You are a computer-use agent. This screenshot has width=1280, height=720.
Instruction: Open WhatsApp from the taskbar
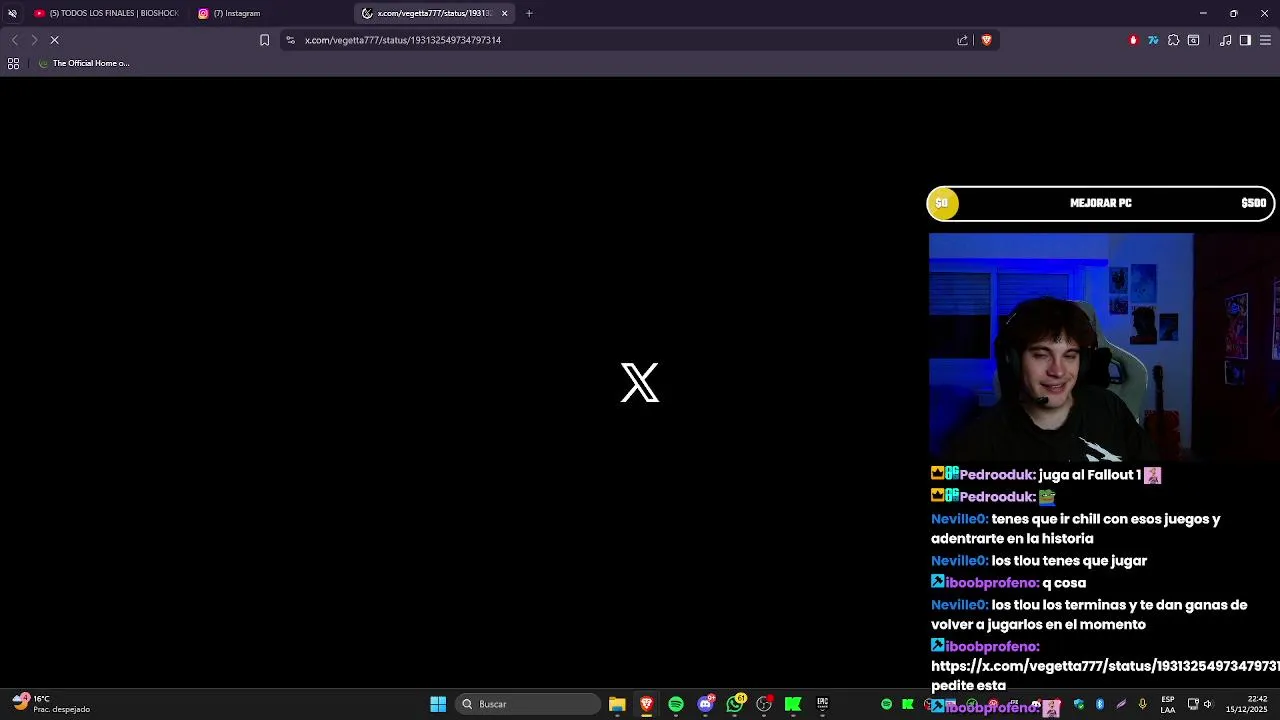pos(736,704)
